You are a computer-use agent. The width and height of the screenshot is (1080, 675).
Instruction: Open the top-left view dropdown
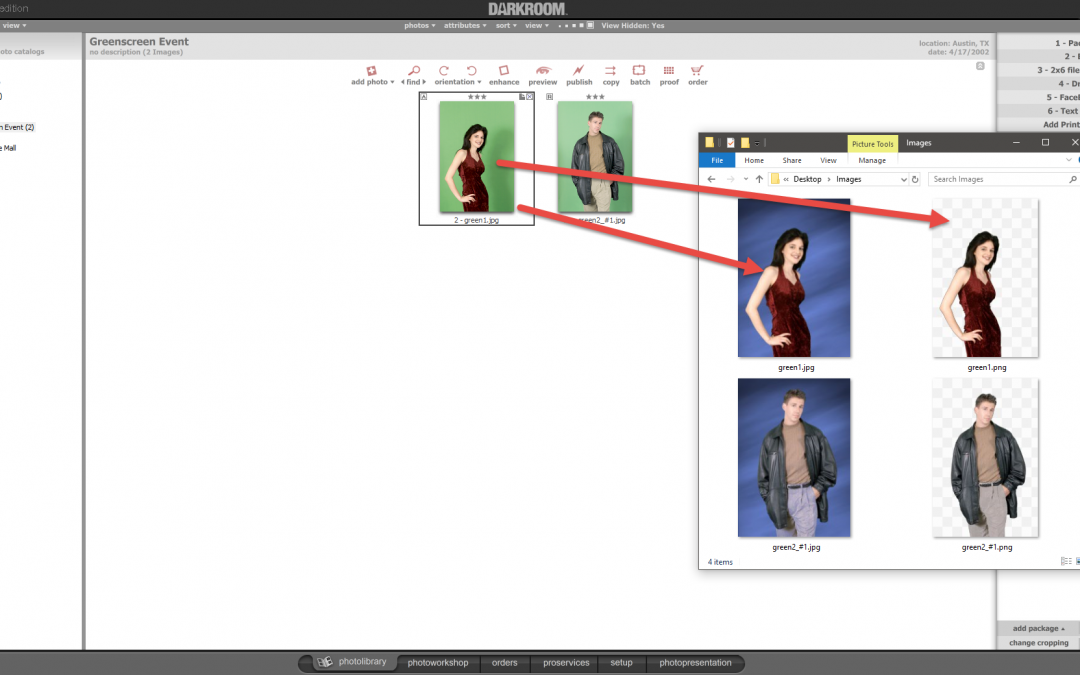coord(14,25)
